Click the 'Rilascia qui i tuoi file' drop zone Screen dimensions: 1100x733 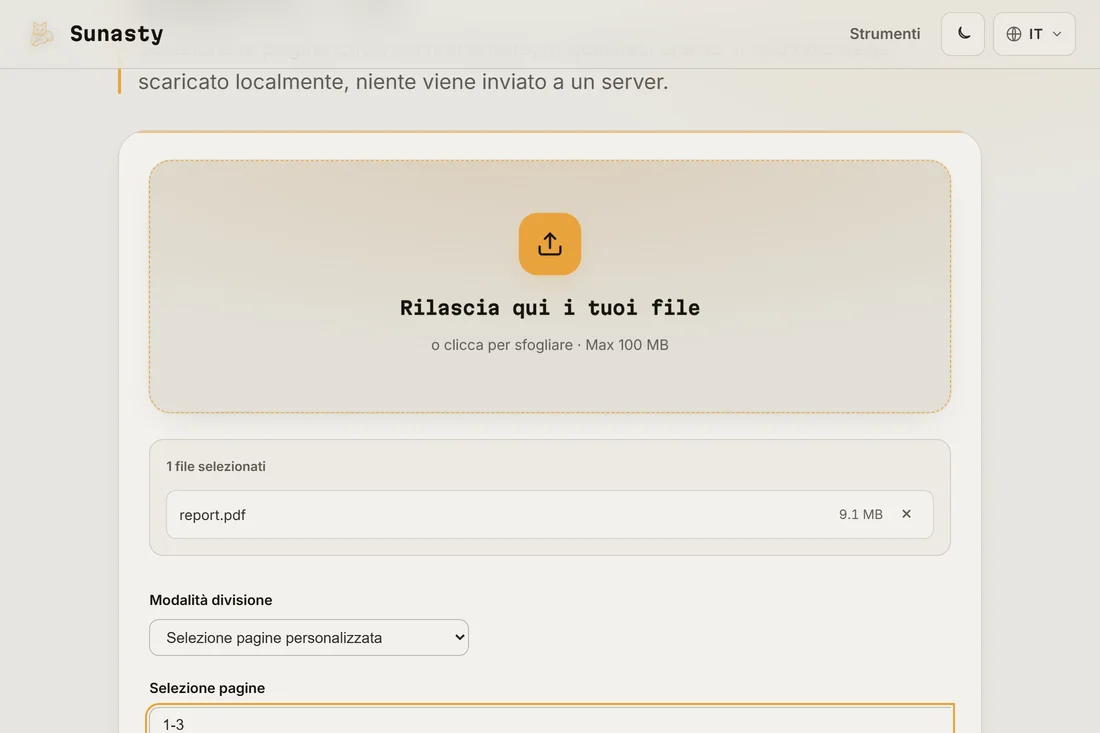click(x=550, y=286)
